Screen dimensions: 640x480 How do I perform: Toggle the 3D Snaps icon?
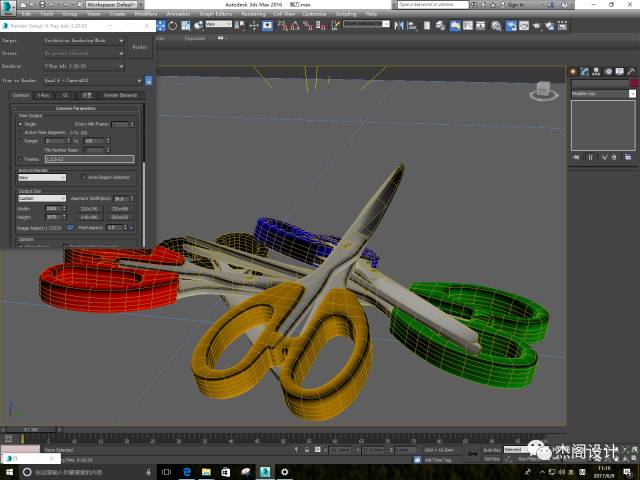(282, 26)
